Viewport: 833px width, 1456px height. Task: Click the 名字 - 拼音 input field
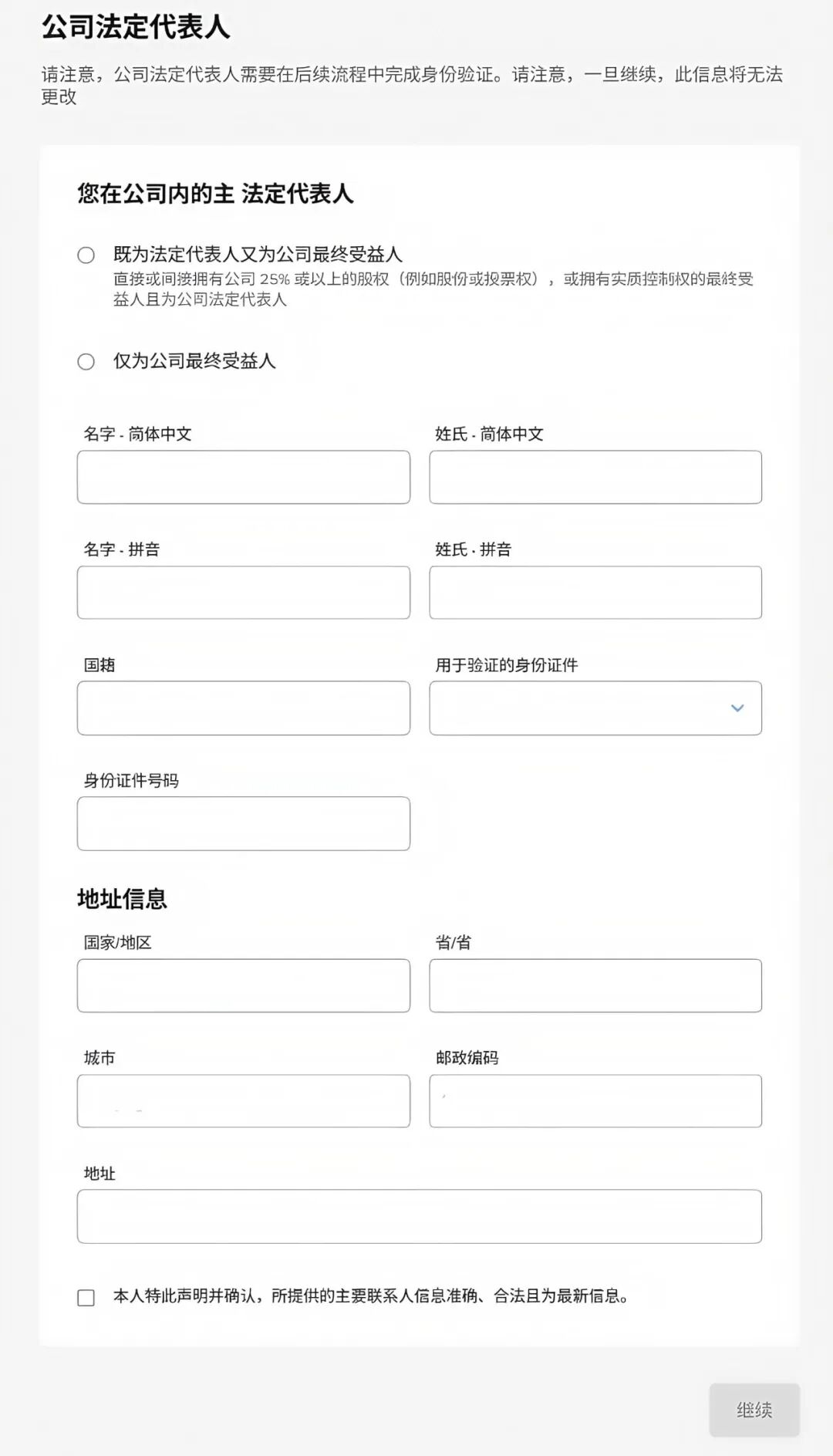(243, 592)
